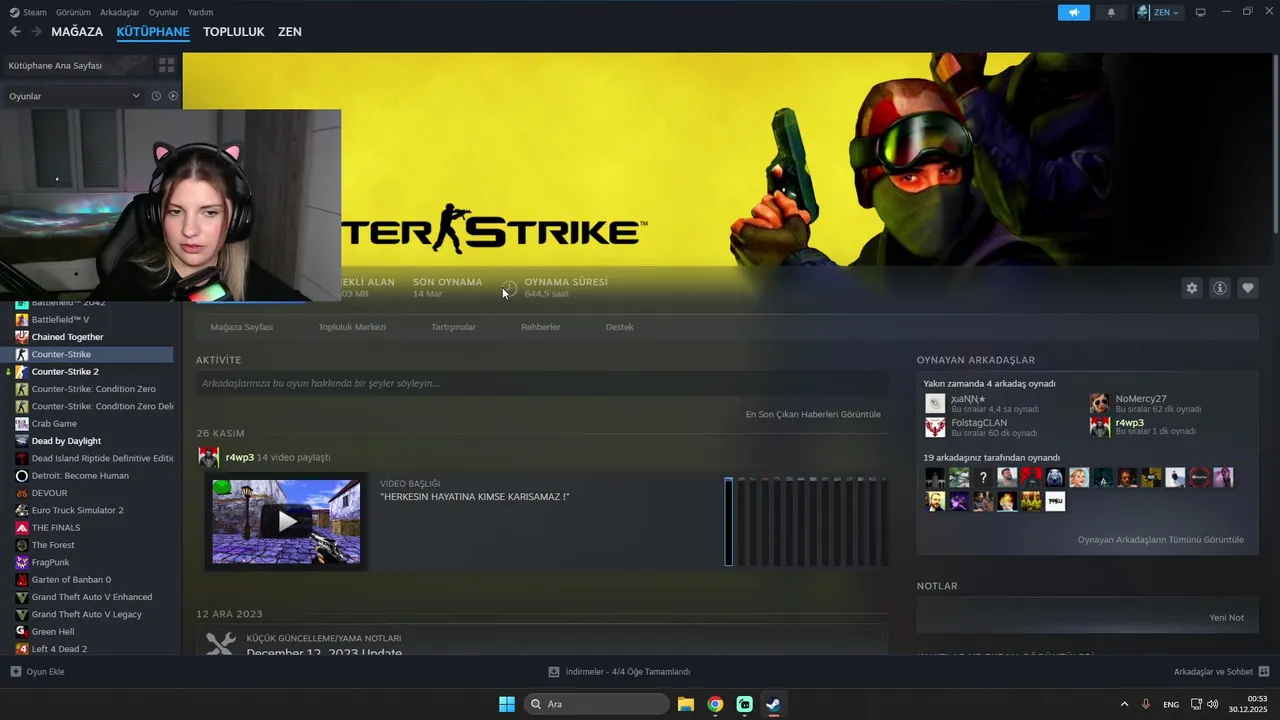Click Oyun Ekle plus icon
1280x720 pixels.
(15, 672)
